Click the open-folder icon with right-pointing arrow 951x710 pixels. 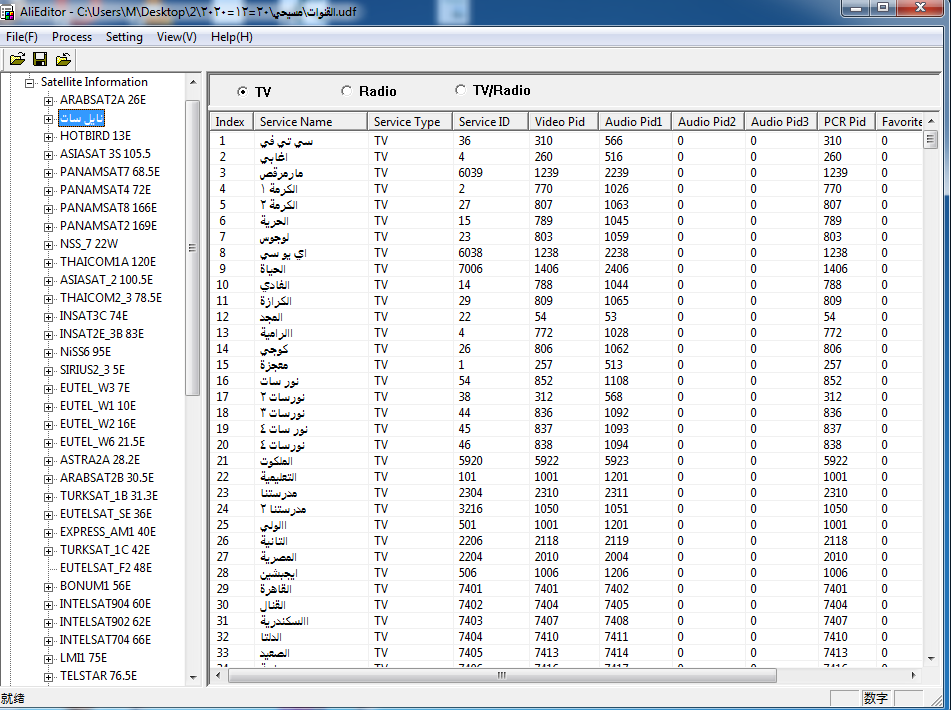coord(18,59)
